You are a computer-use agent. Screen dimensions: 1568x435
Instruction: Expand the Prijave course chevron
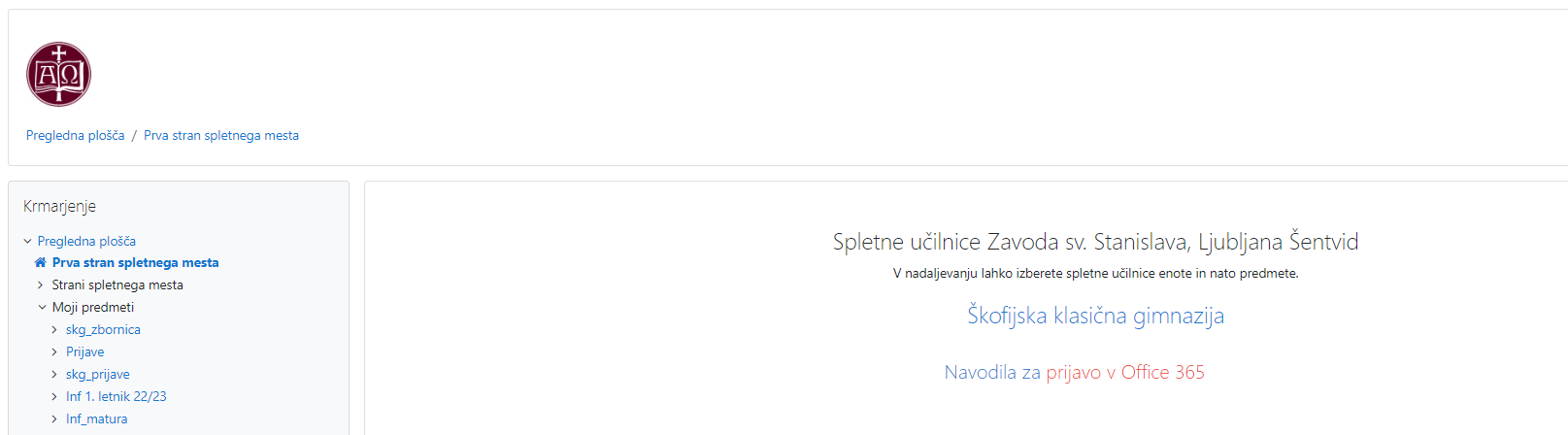coord(54,351)
